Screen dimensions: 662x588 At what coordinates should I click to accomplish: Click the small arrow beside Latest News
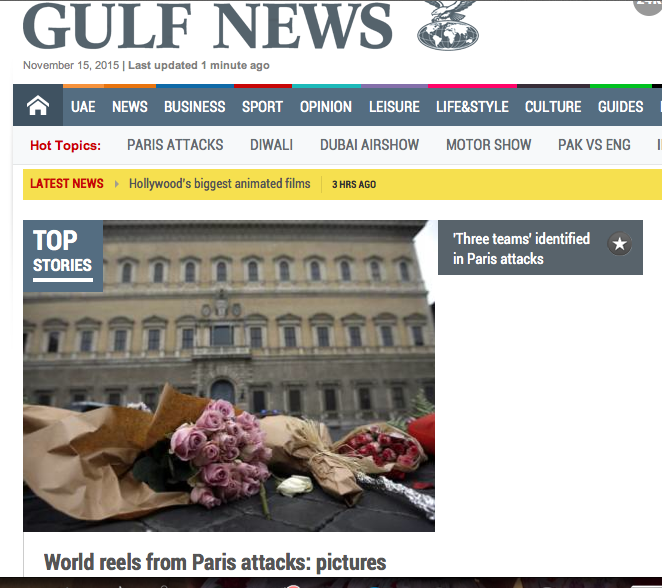pyautogui.click(x=117, y=184)
